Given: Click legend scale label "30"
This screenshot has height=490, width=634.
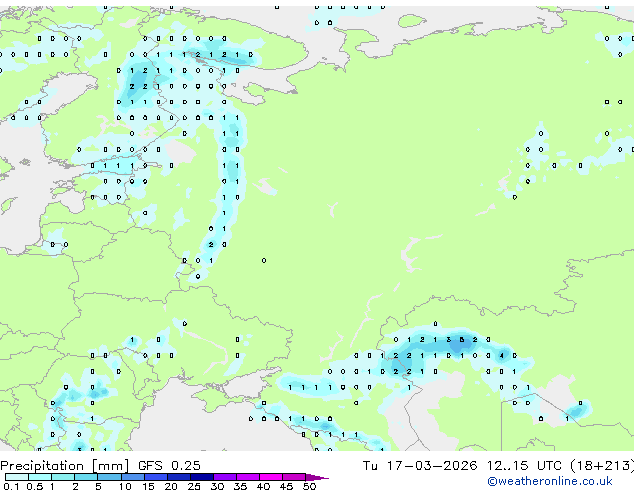Looking at the screenshot, I should coord(217,486).
